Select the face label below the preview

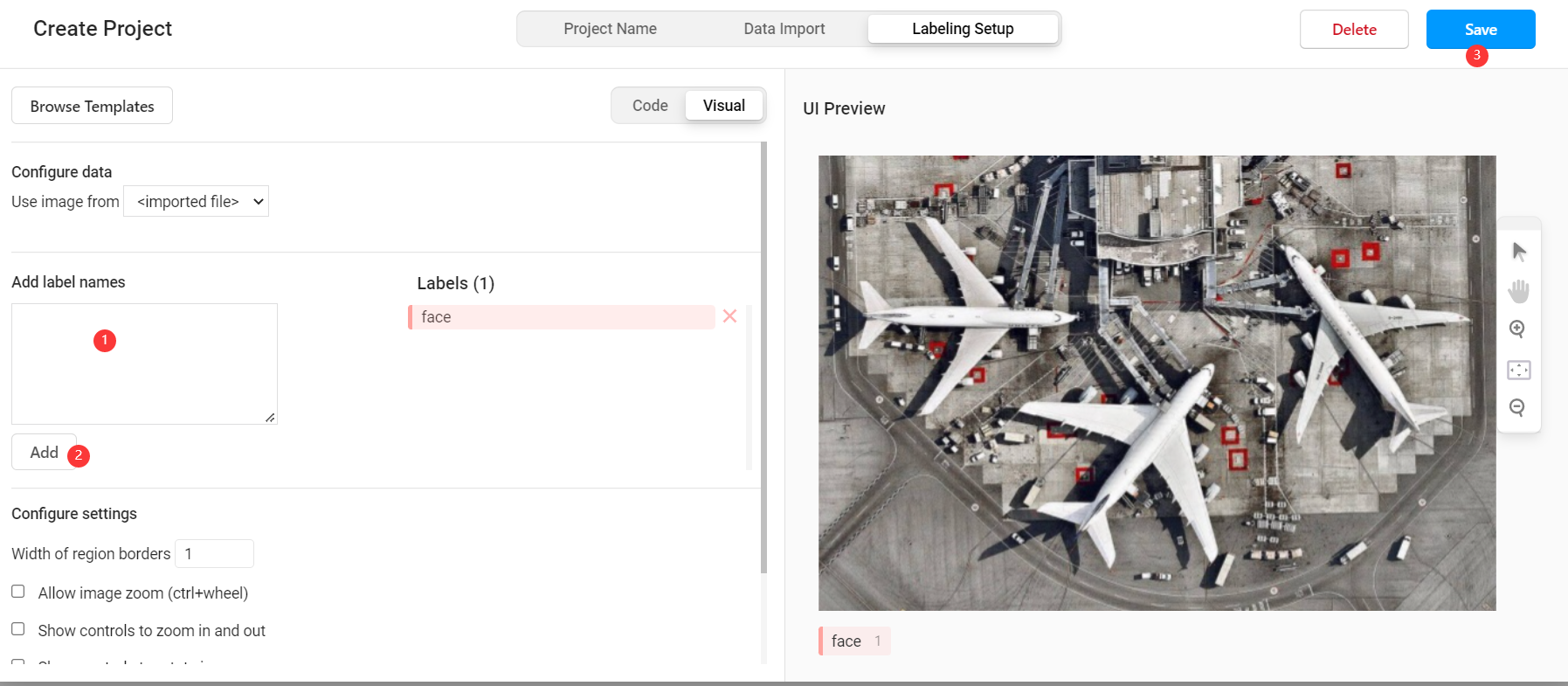pyautogui.click(x=854, y=641)
